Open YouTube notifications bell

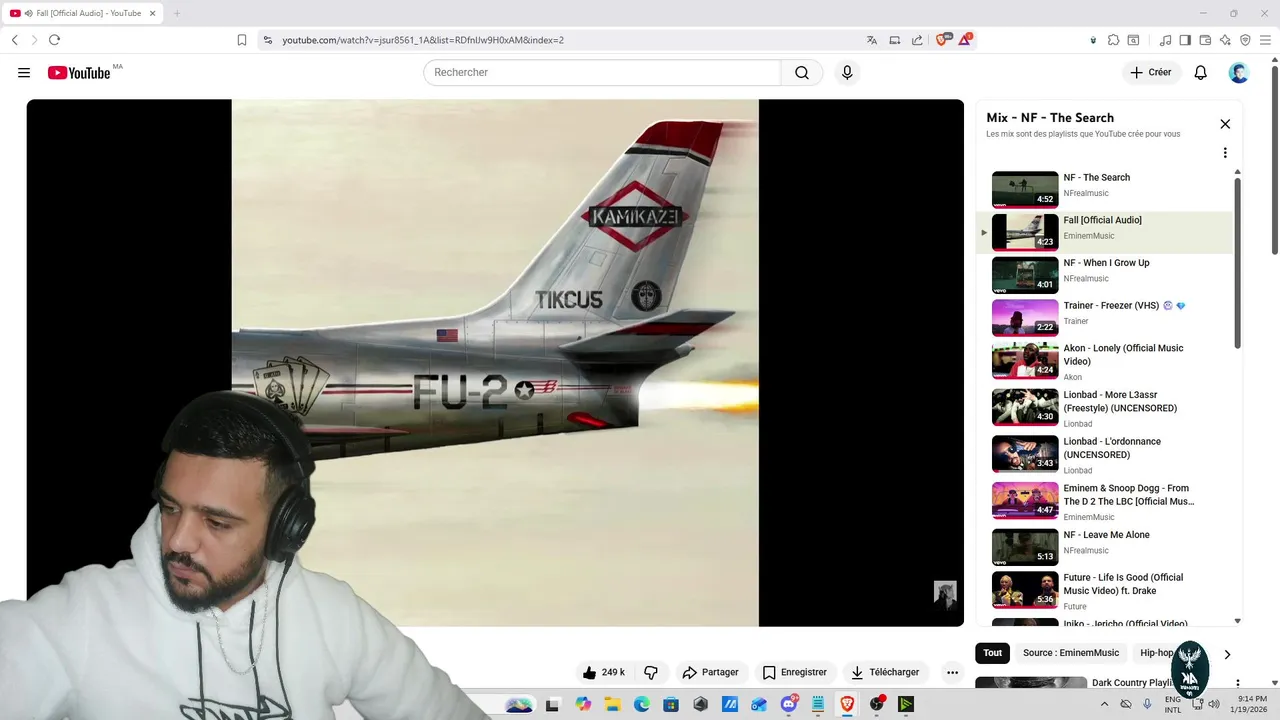[x=1201, y=73]
